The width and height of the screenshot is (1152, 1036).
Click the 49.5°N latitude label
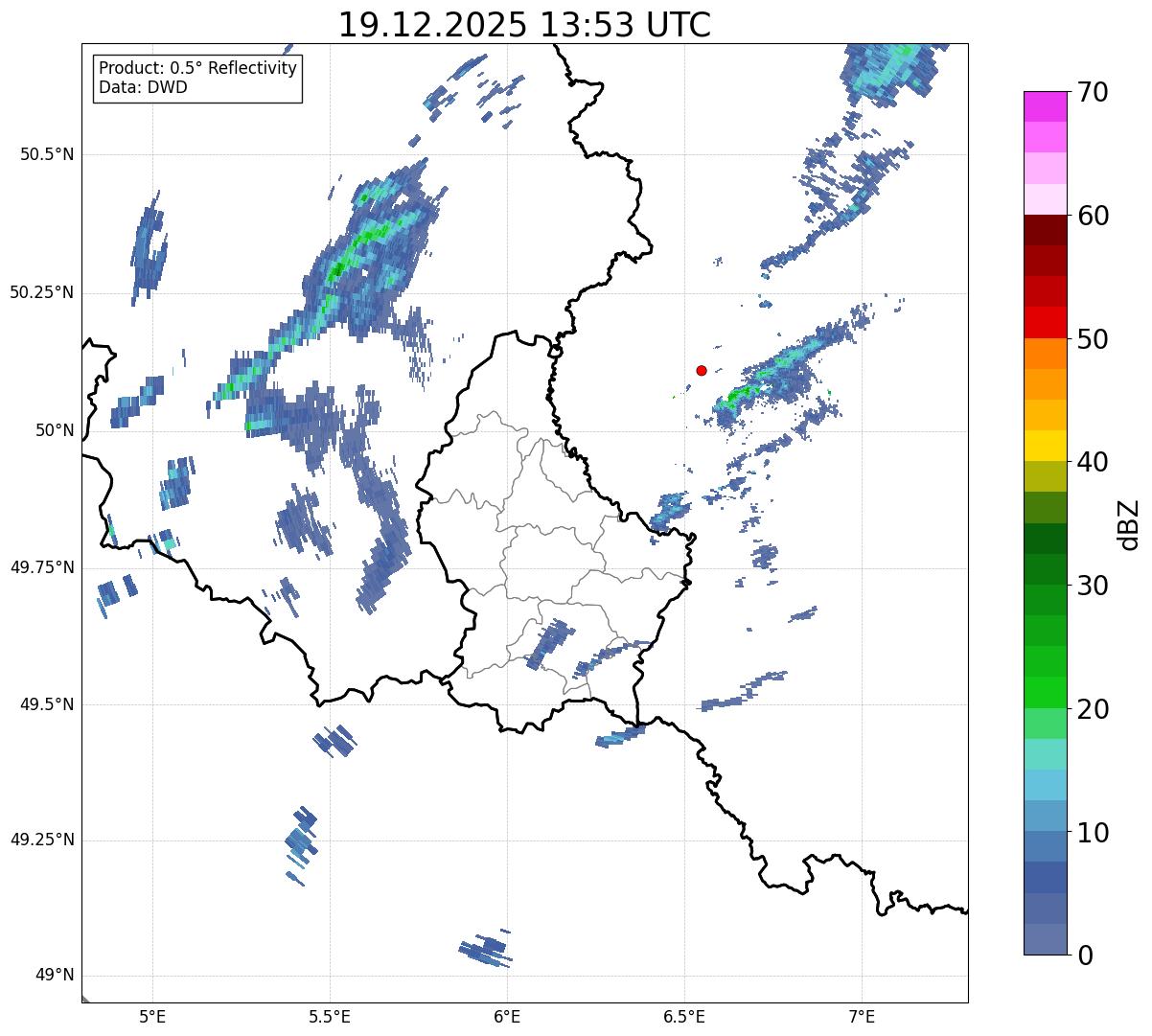48,704
